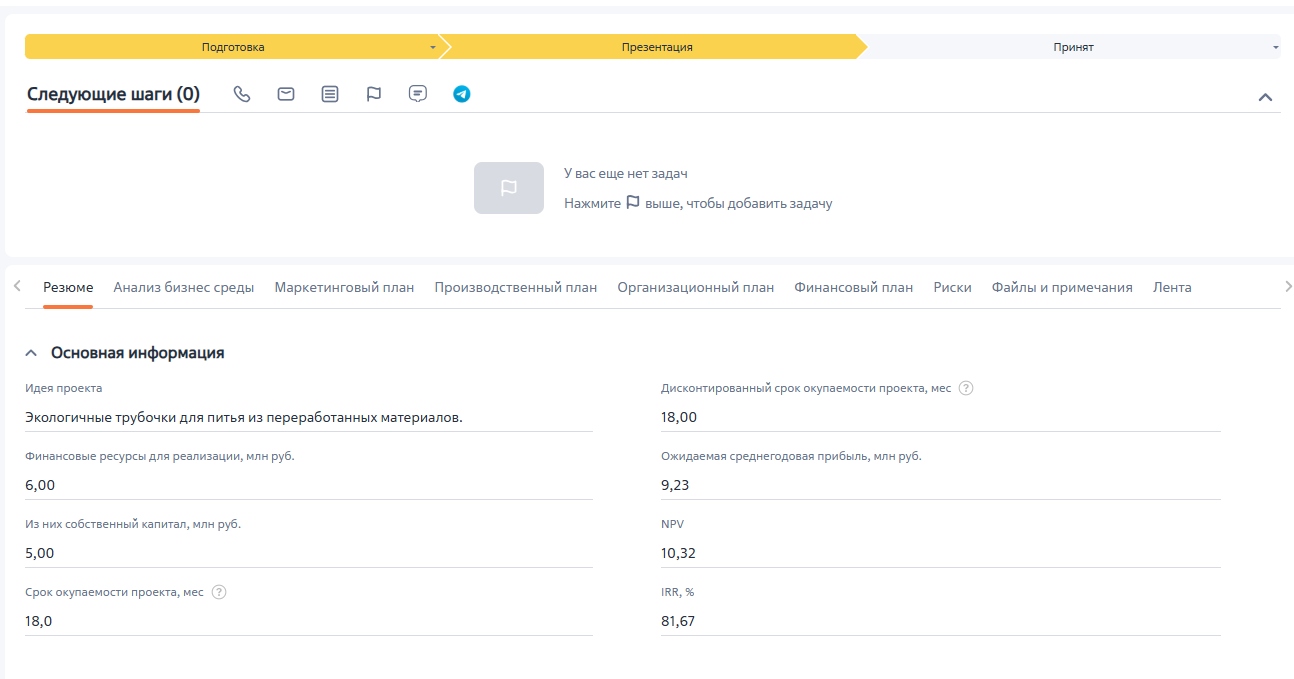The image size is (1294, 679).
Task: Click the note list icon
Action: click(330, 94)
